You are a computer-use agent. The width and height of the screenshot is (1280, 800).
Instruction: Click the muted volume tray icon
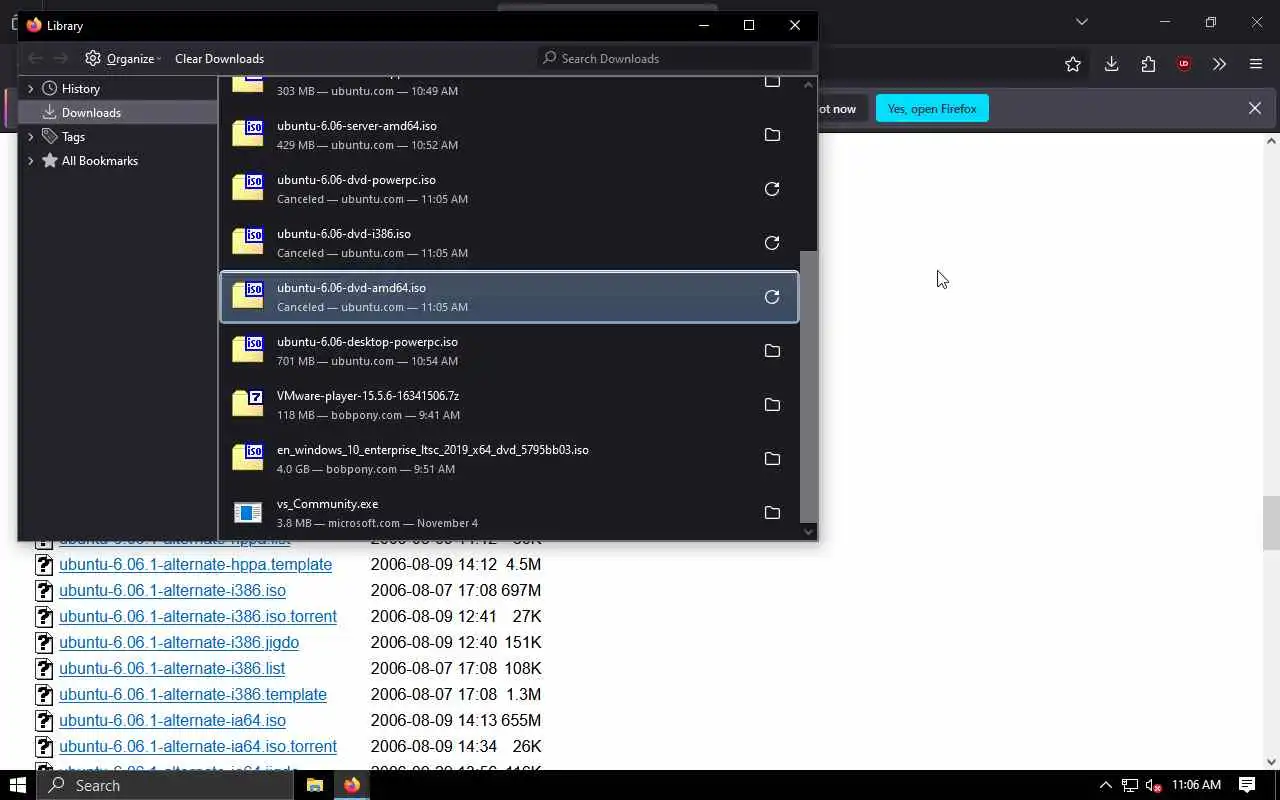1153,785
